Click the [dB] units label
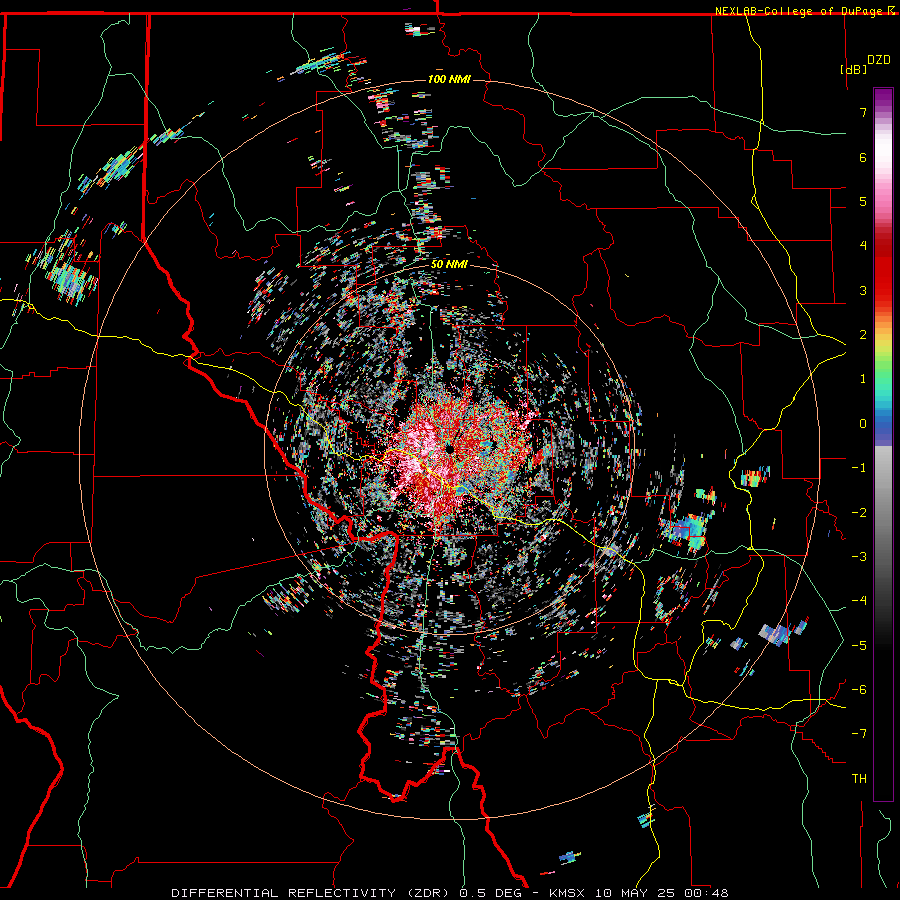Image resolution: width=900 pixels, height=900 pixels. (853, 69)
